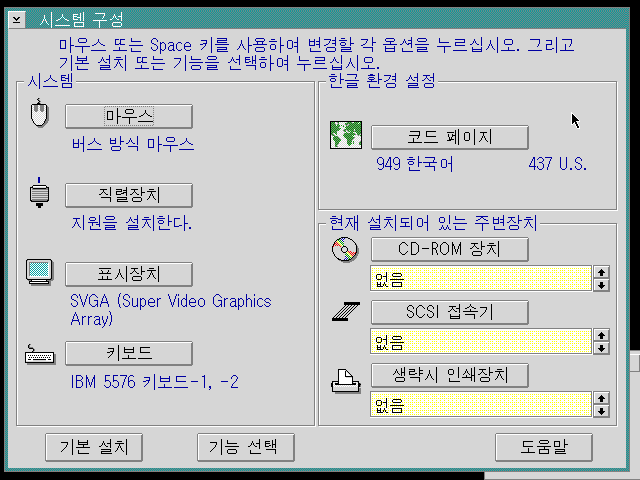Click the CD-ROM 없음 value field
640x480 pixels.
pyautogui.click(x=481, y=279)
